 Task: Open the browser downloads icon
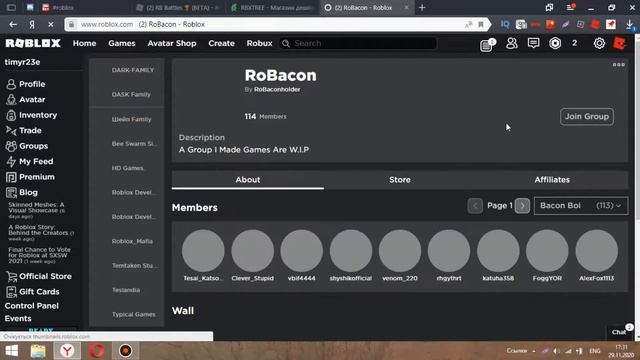click(629, 24)
